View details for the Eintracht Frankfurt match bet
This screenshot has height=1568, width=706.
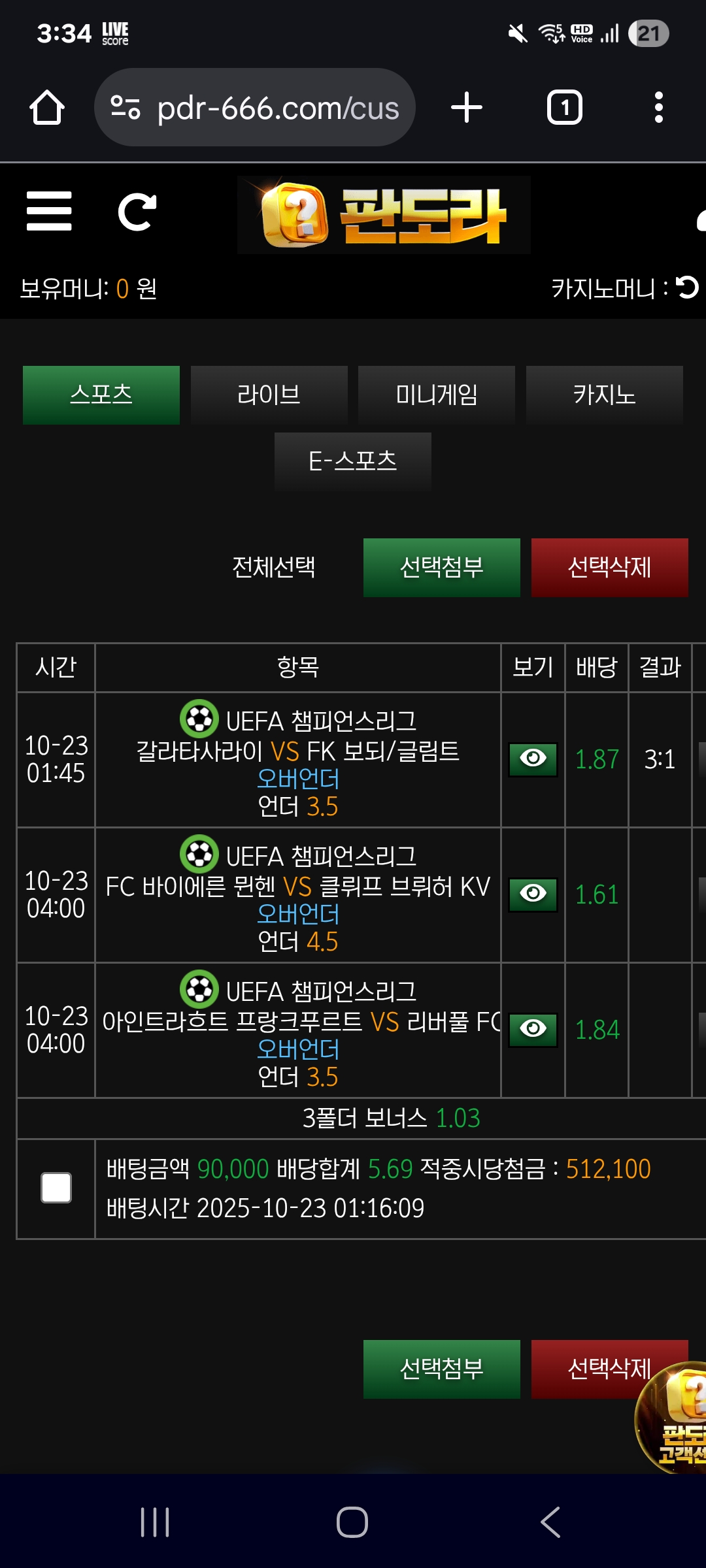pyautogui.click(x=533, y=1030)
